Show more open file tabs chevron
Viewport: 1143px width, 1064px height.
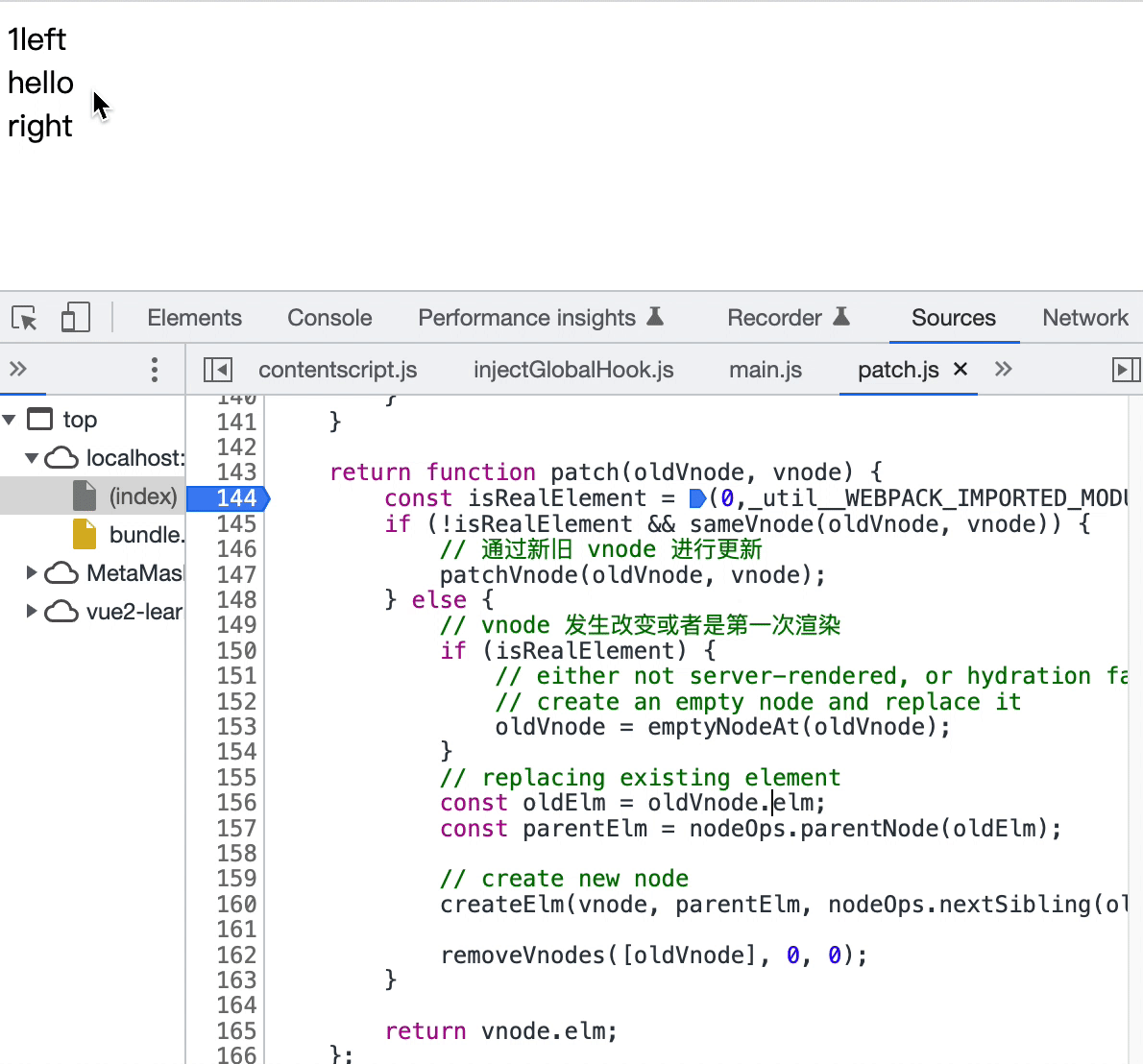(x=1003, y=369)
